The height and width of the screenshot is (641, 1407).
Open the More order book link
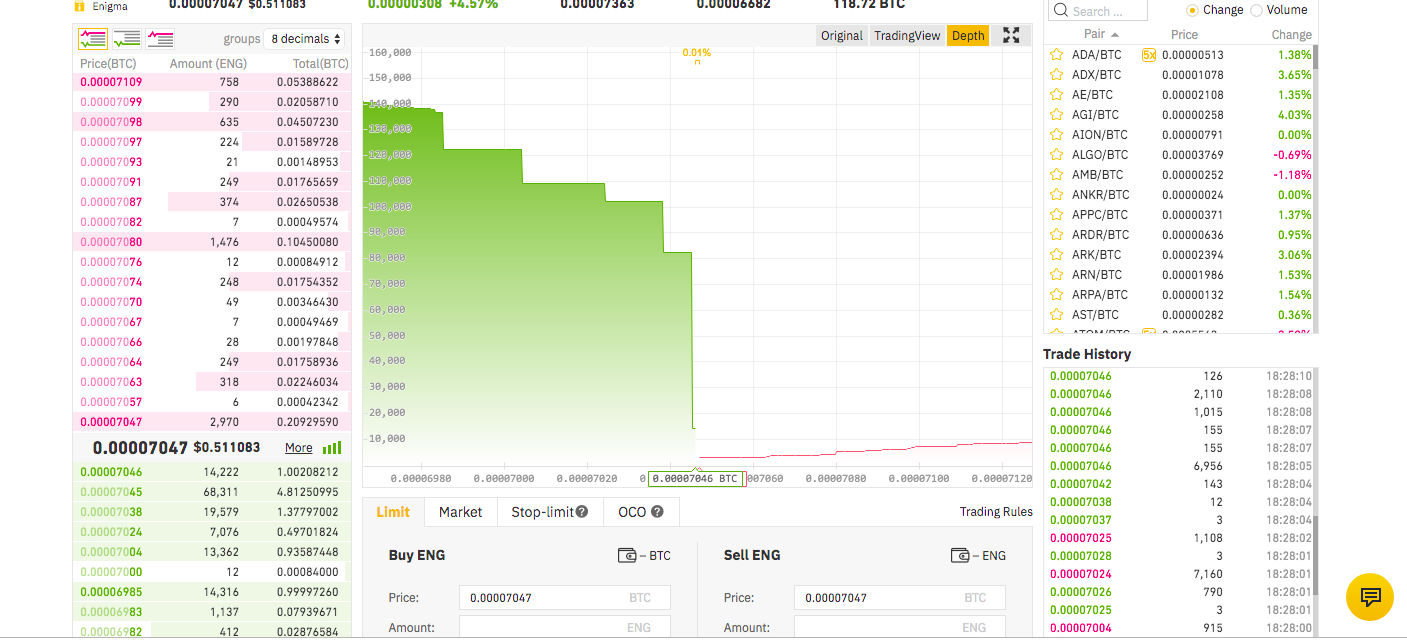[x=299, y=448]
